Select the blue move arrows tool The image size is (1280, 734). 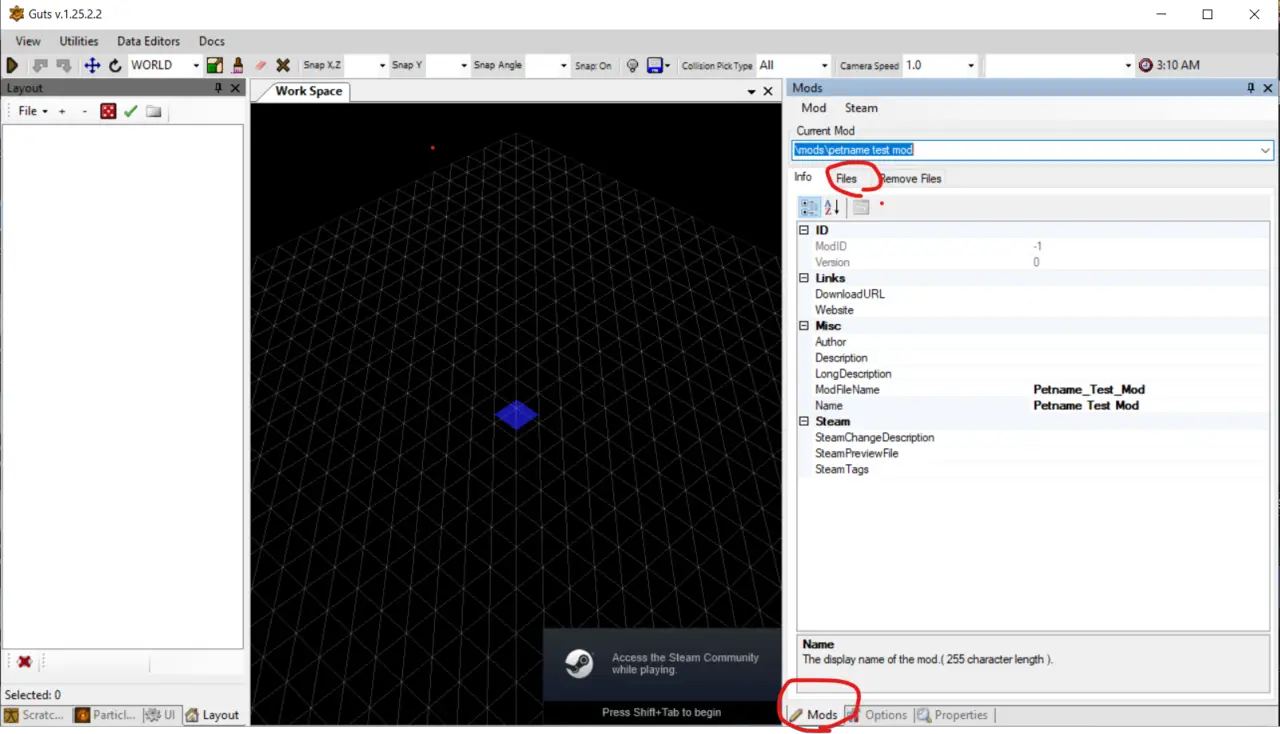pyautogui.click(x=92, y=65)
